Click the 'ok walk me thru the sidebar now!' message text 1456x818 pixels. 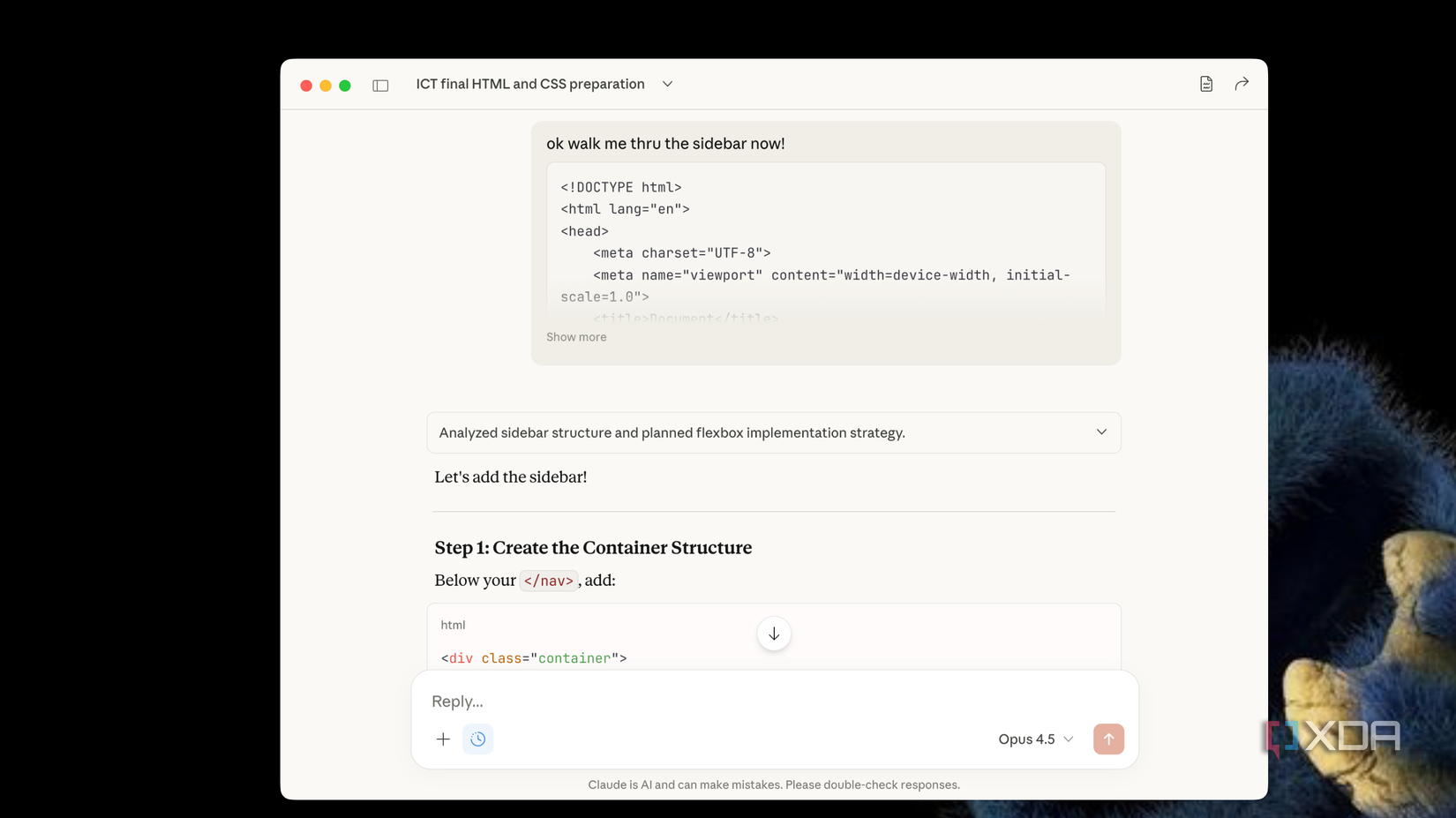[x=665, y=144]
